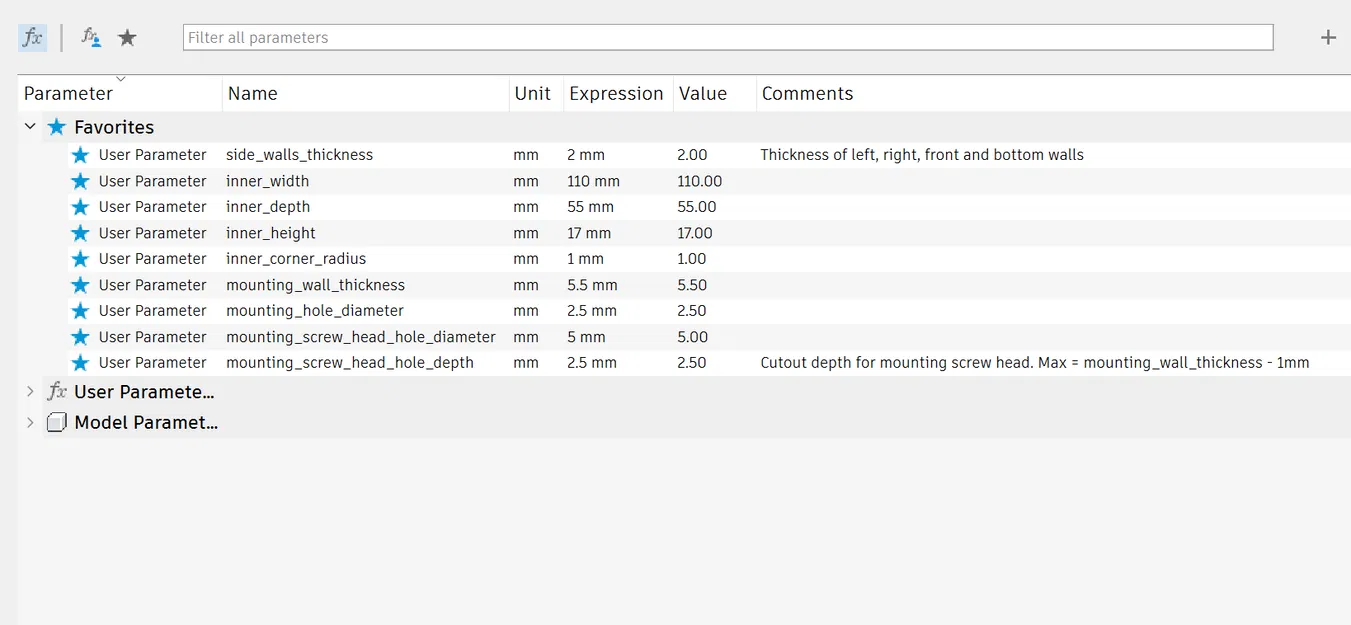The width and height of the screenshot is (1351, 625).
Task: Expand the Model Parameters group
Action: pos(30,422)
